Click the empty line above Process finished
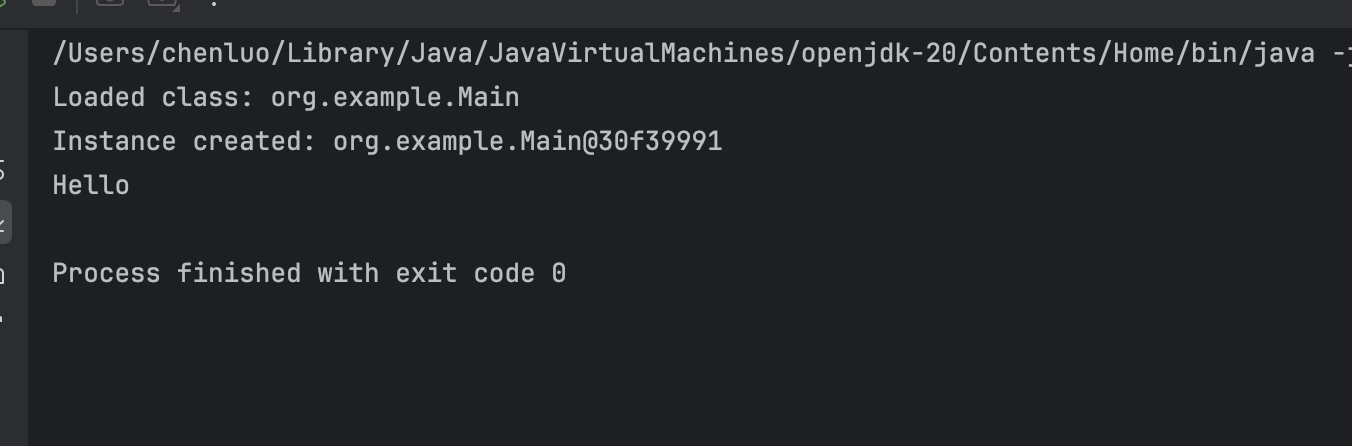Image resolution: width=1352 pixels, height=446 pixels. 690,229
